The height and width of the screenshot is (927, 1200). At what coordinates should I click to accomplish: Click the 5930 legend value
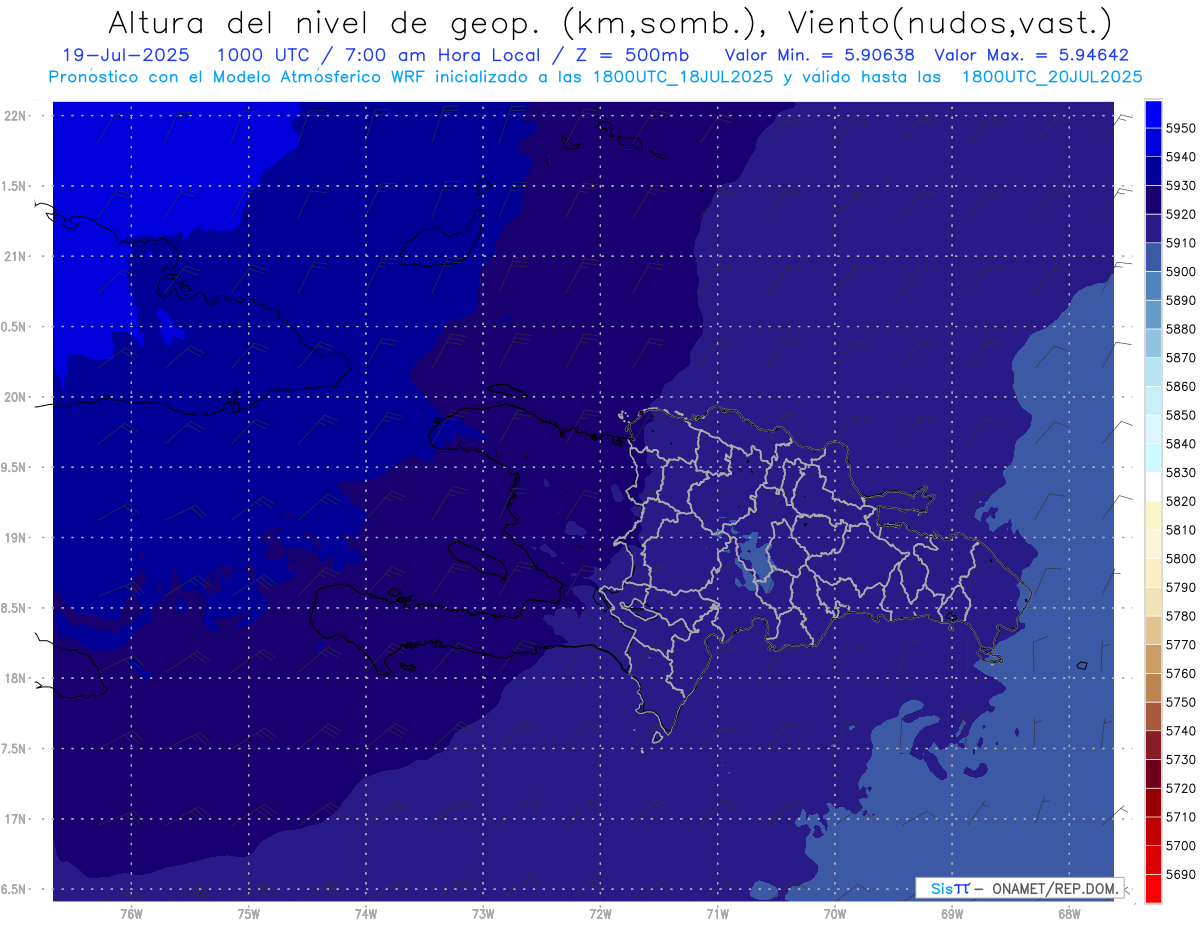pyautogui.click(x=1180, y=186)
